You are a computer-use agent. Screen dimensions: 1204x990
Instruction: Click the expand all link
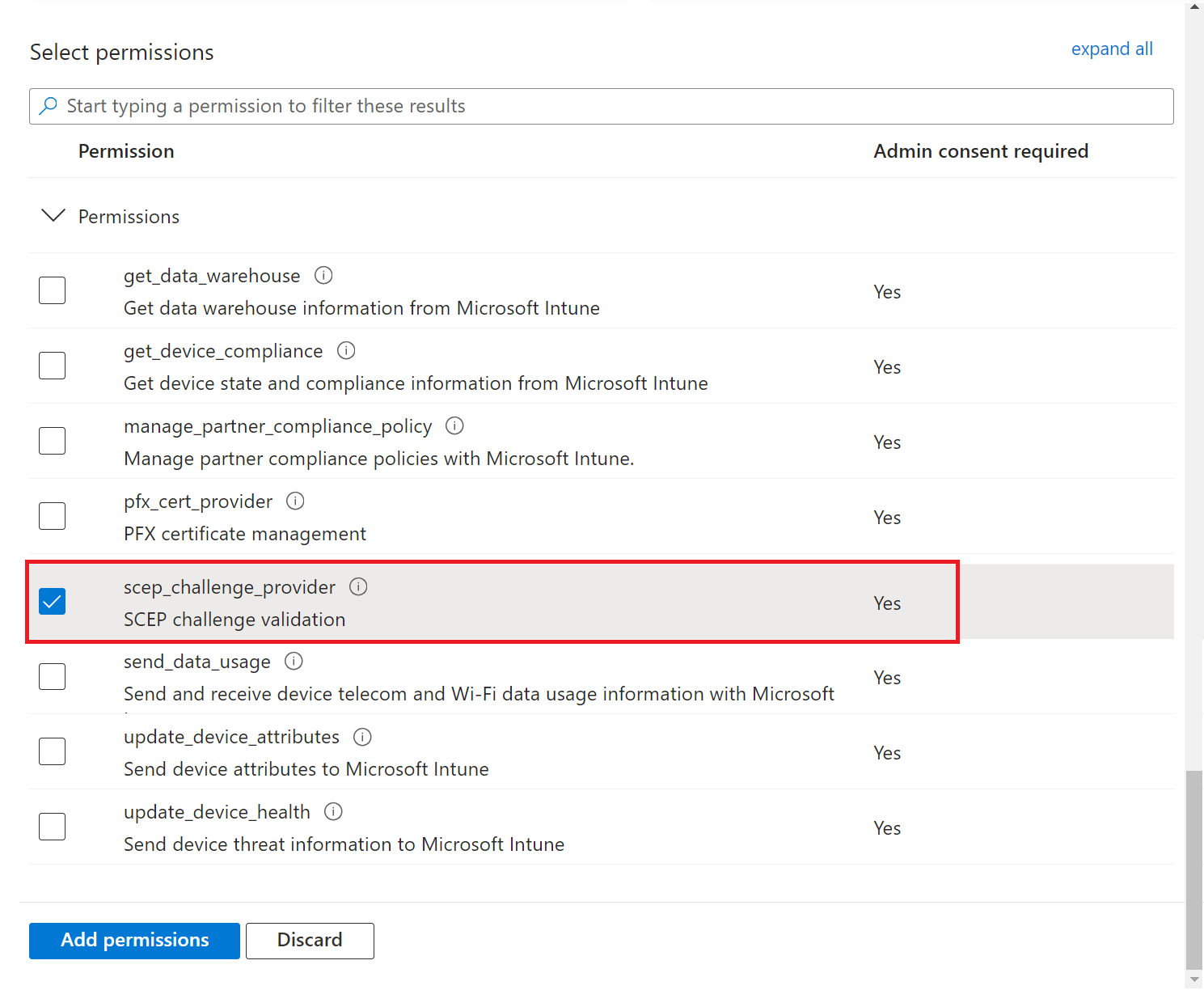(1112, 49)
